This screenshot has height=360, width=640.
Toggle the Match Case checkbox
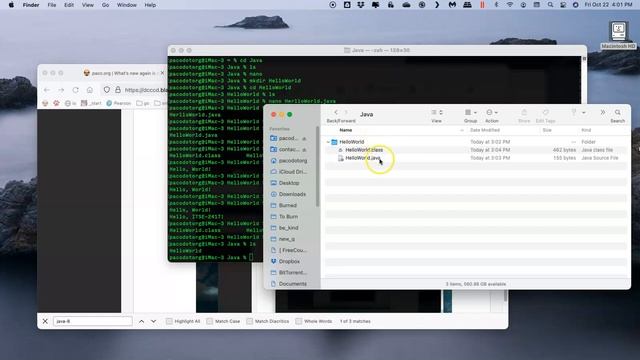tap(209, 321)
